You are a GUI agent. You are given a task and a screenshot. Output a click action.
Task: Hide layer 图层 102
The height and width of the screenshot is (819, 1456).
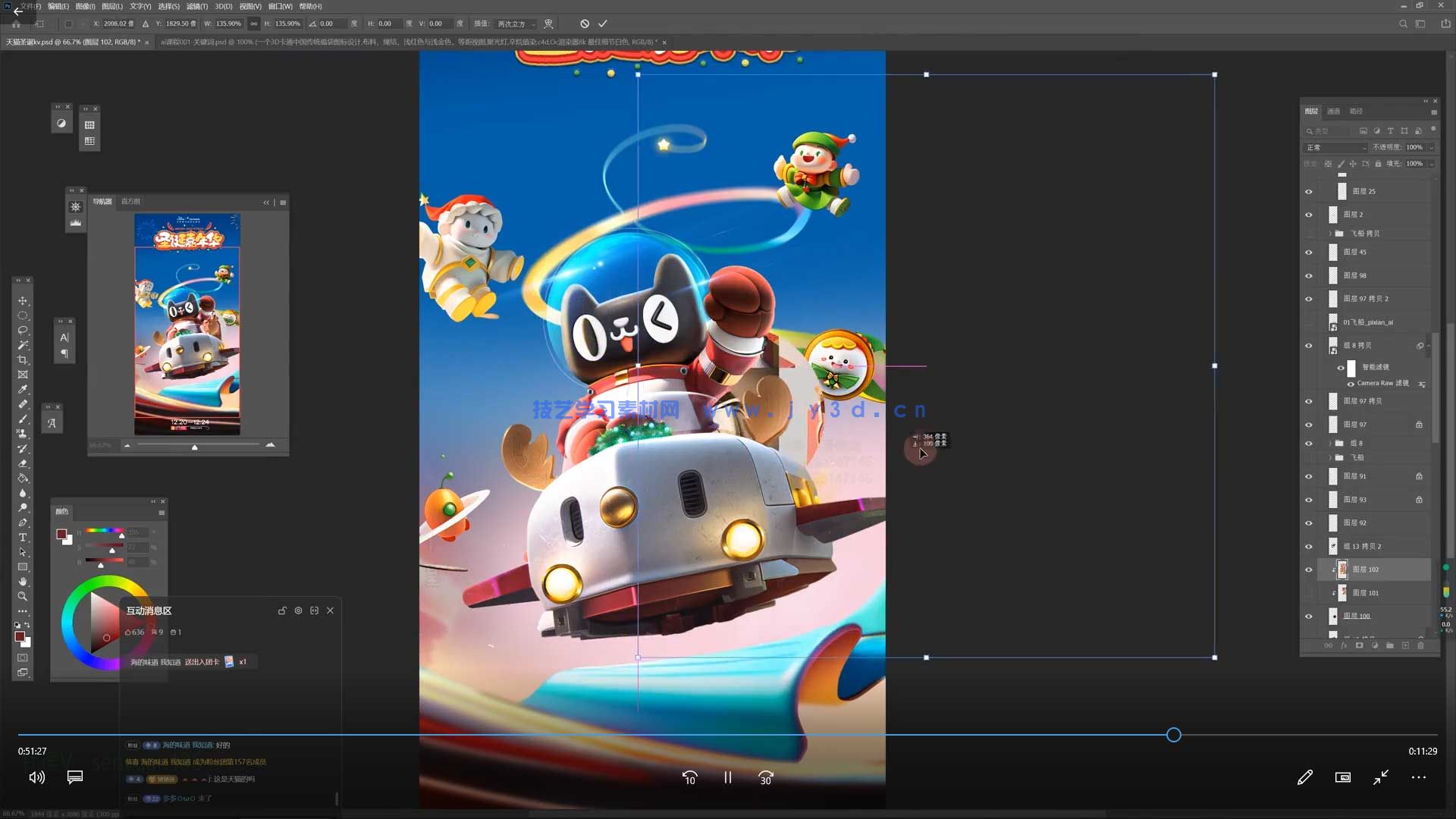[1309, 570]
